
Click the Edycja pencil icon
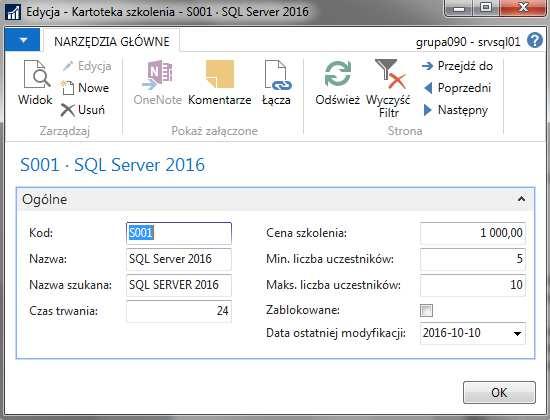click(68, 66)
